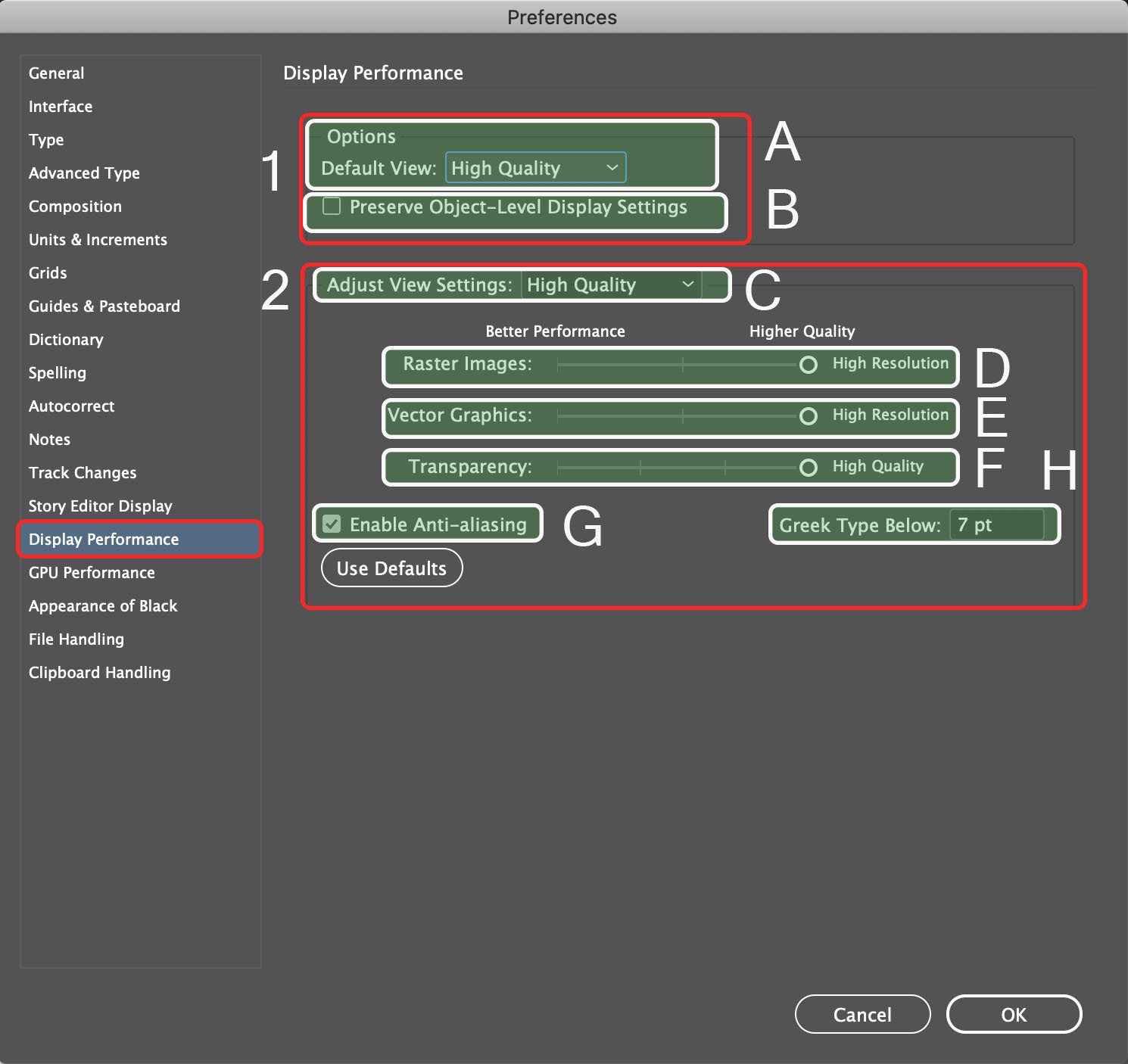Click the Greek Type Below field

(996, 525)
